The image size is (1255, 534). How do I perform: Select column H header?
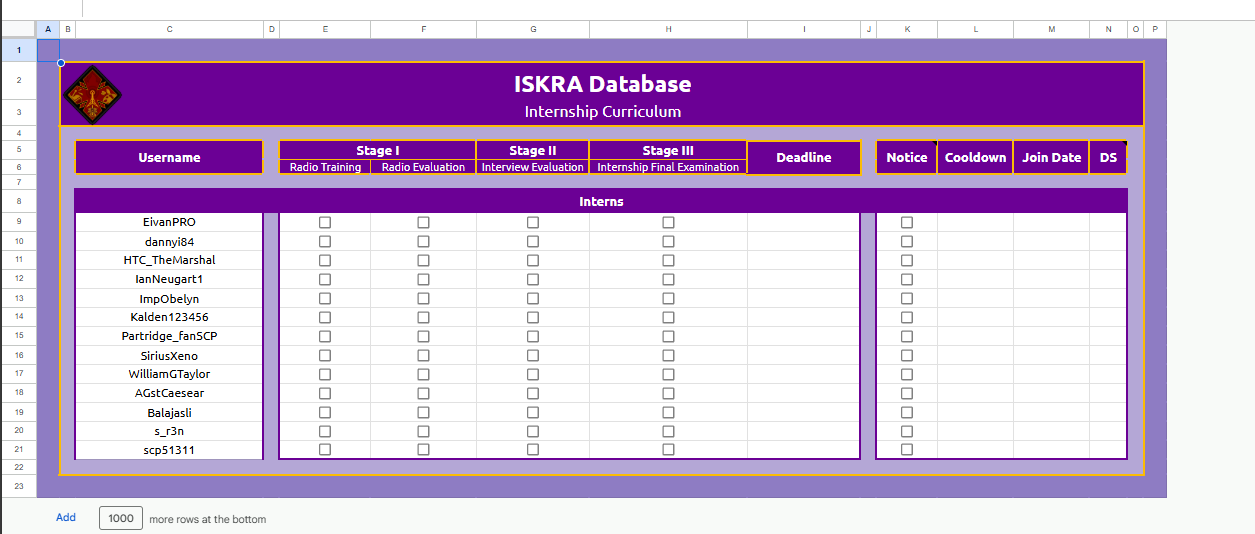click(x=668, y=30)
